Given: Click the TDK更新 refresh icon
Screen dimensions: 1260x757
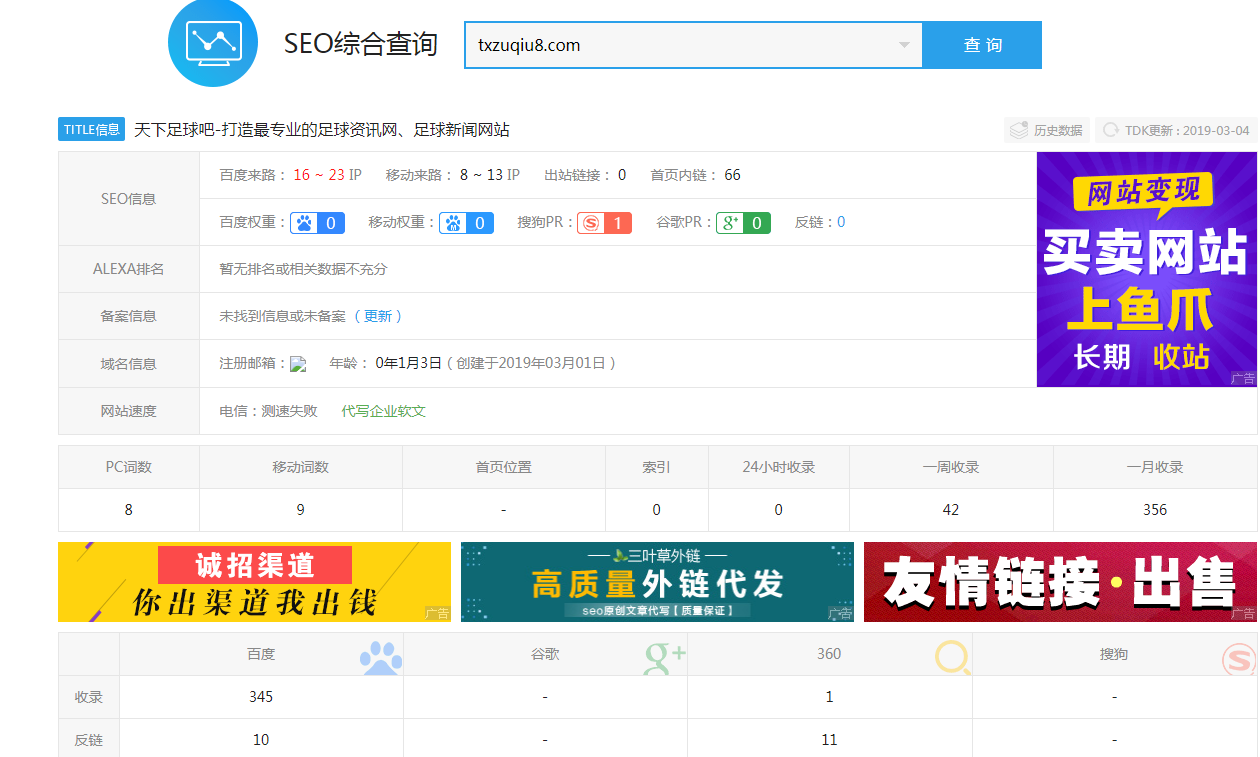Looking at the screenshot, I should pos(1110,130).
